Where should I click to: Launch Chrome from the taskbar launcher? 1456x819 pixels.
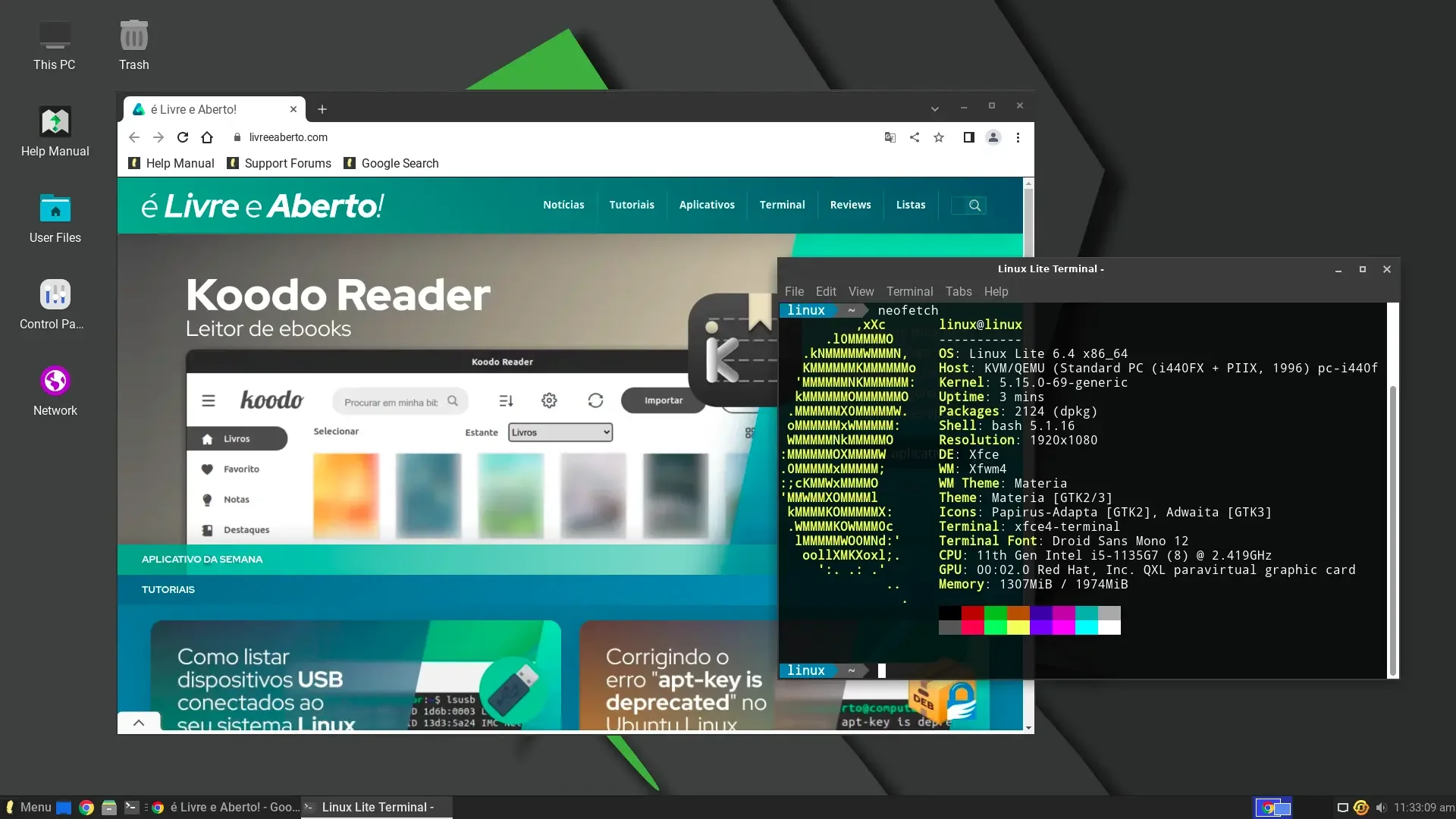coord(86,808)
